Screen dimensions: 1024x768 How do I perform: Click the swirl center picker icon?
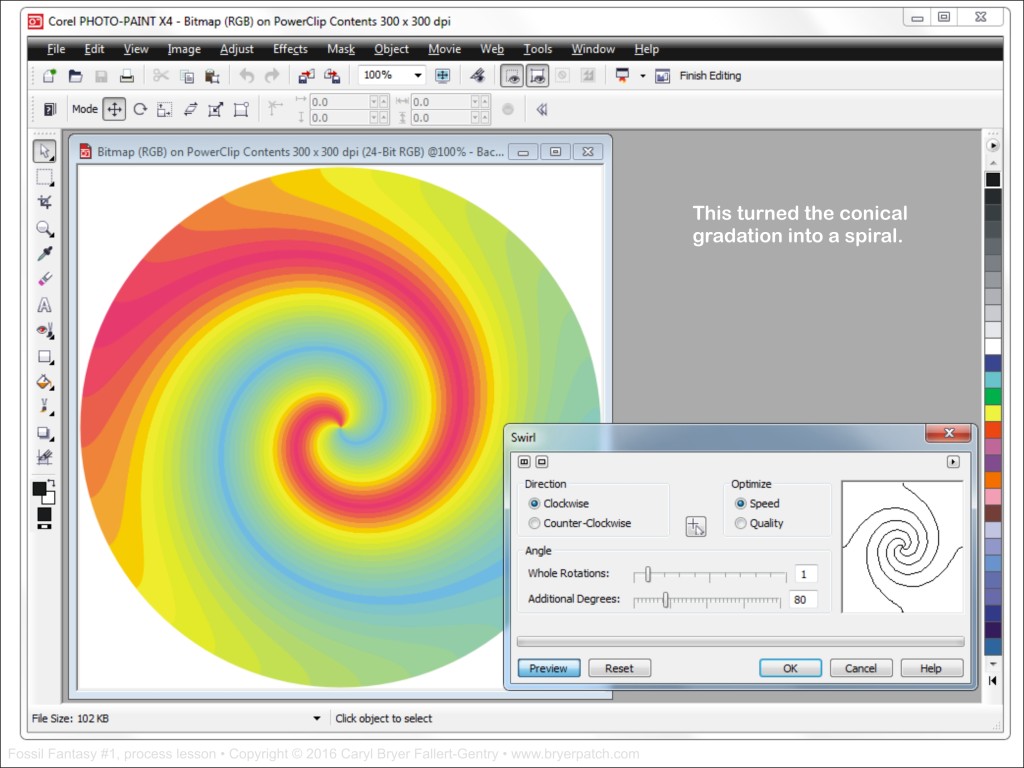[x=696, y=526]
